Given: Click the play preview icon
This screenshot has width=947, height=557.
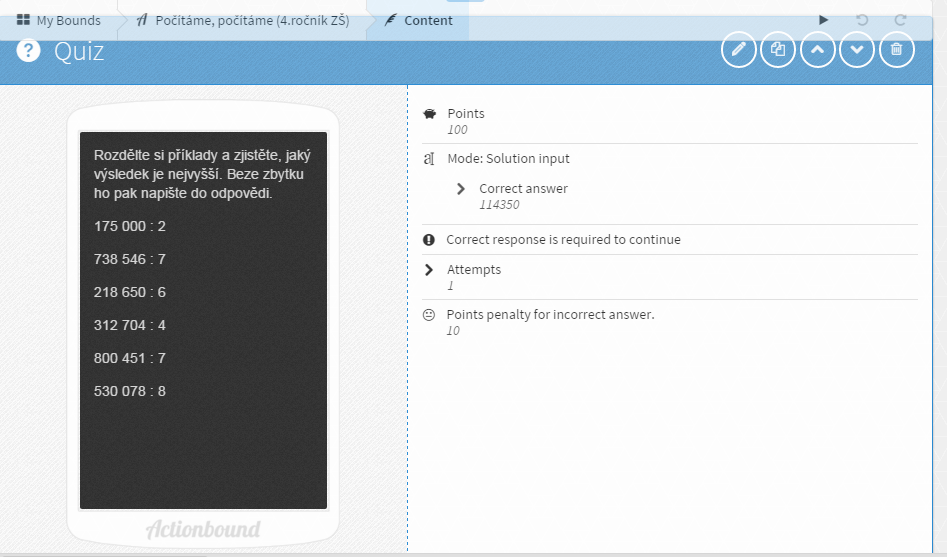Looking at the screenshot, I should pyautogui.click(x=823, y=20).
